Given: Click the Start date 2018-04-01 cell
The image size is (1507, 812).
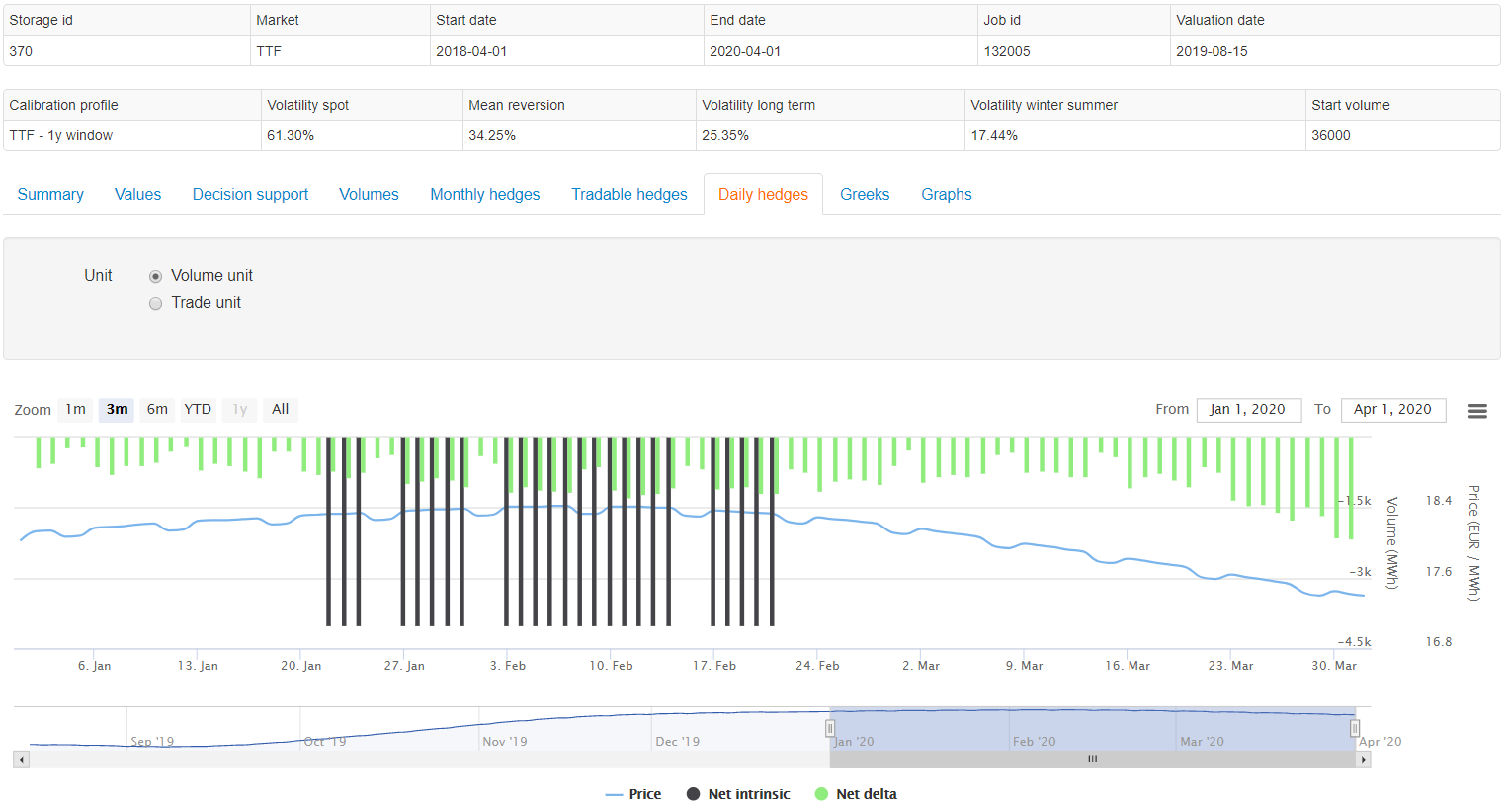Looking at the screenshot, I should [x=567, y=51].
